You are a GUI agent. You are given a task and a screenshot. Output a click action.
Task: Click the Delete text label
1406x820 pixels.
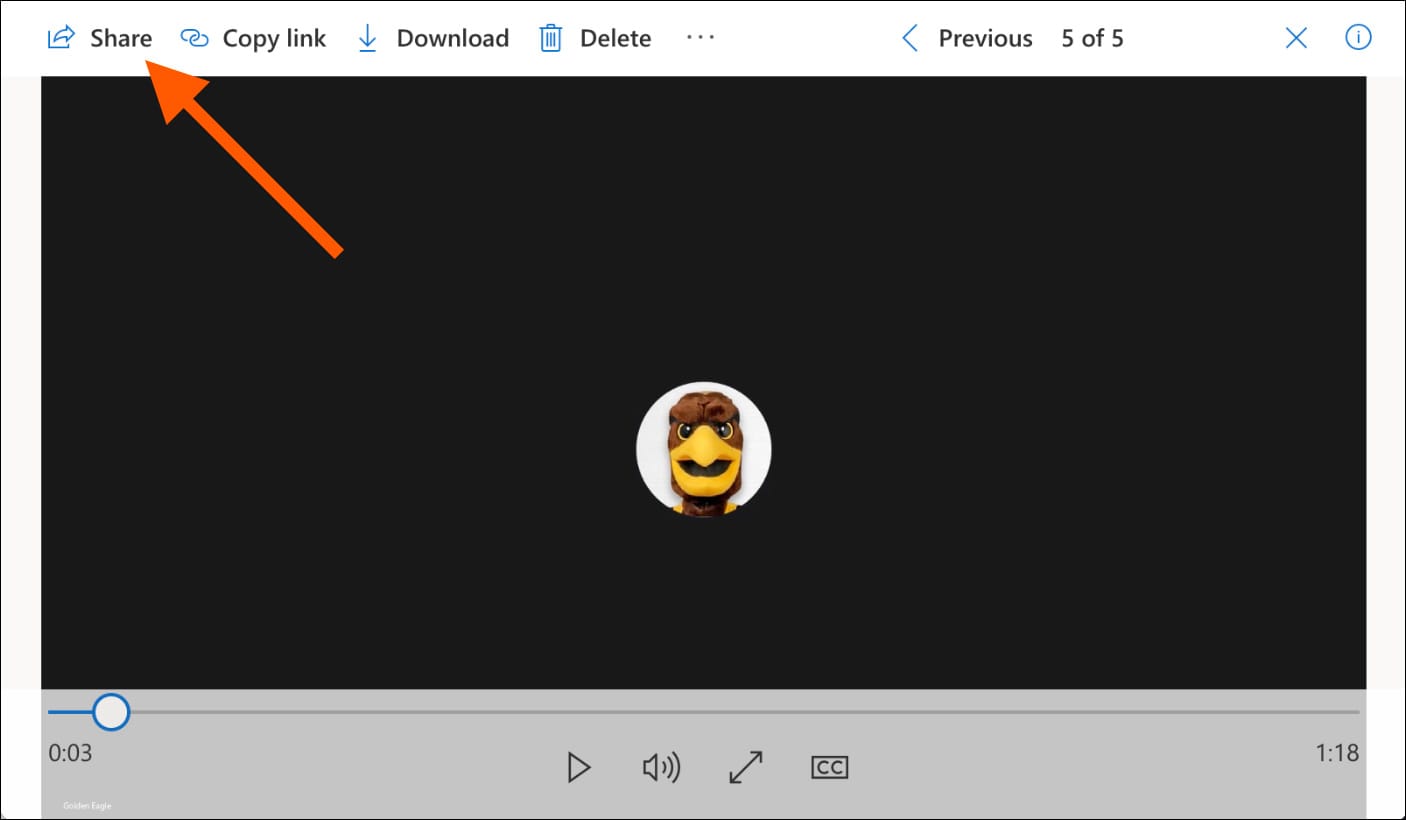[x=615, y=39]
